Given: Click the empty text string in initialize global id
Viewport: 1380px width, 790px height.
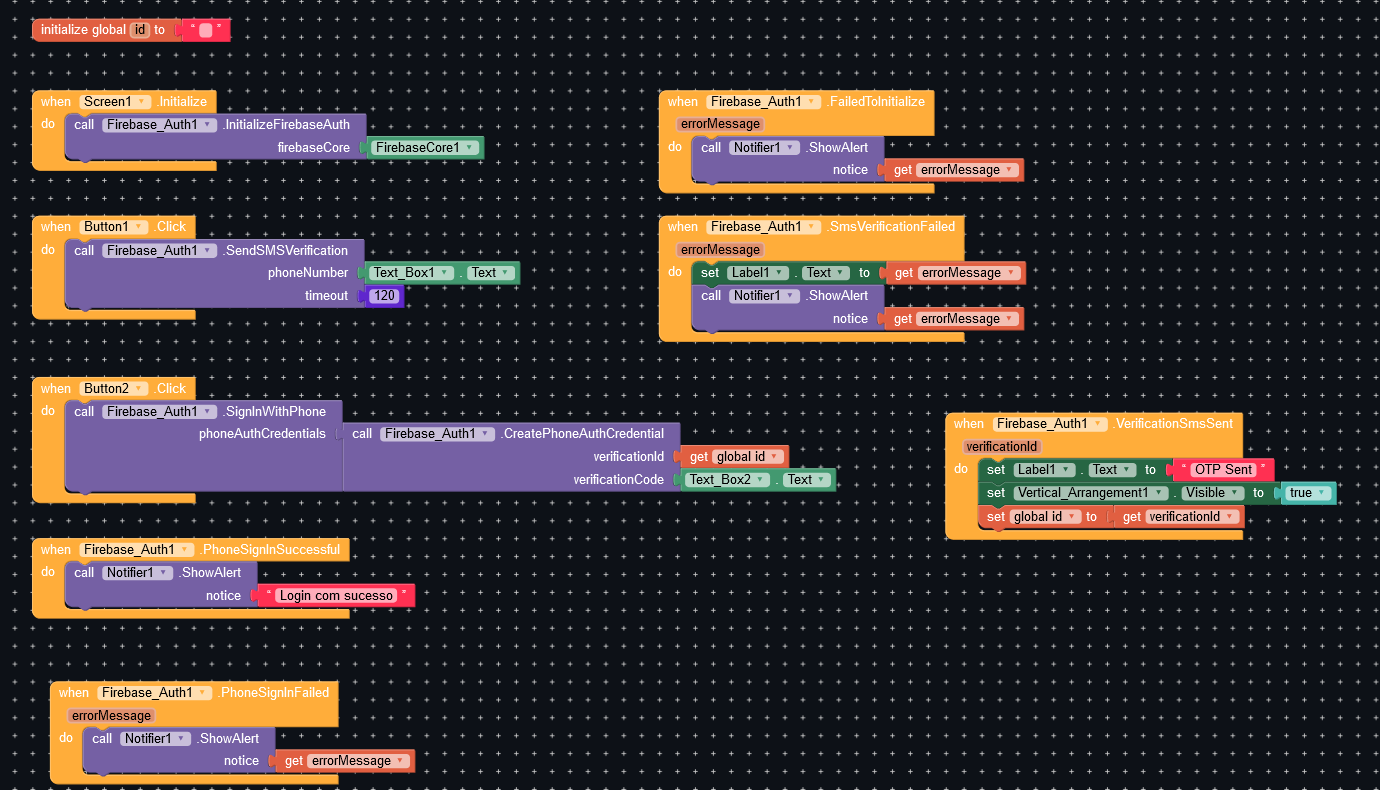Looking at the screenshot, I should point(205,30).
